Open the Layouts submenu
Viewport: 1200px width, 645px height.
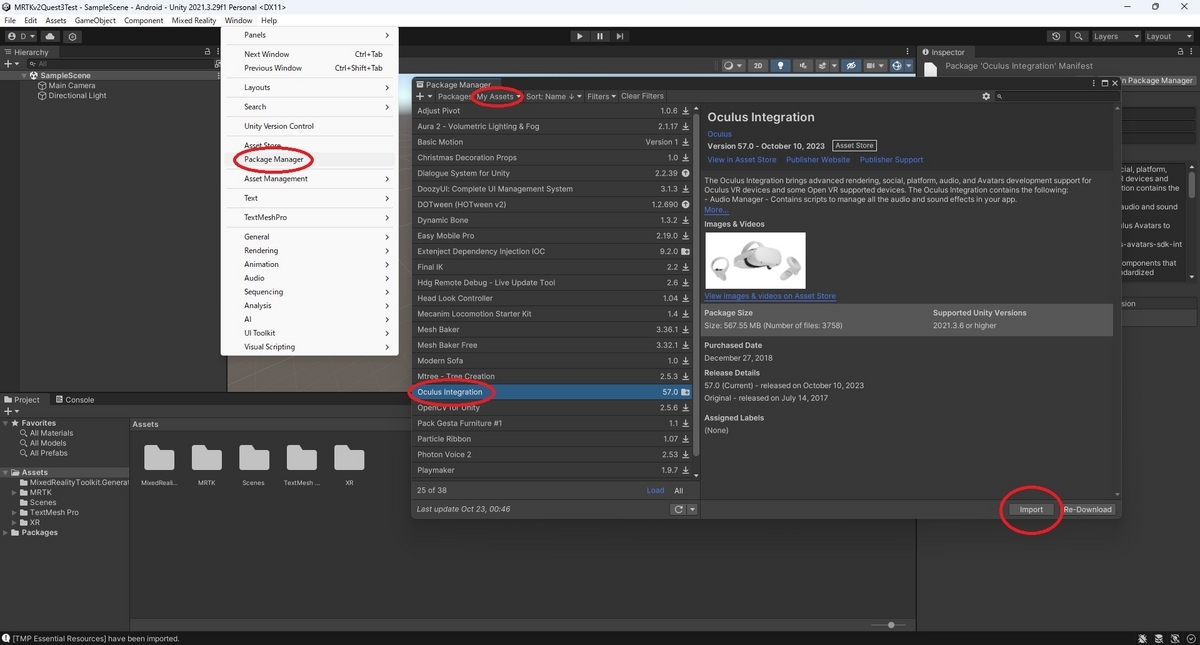[x=309, y=87]
